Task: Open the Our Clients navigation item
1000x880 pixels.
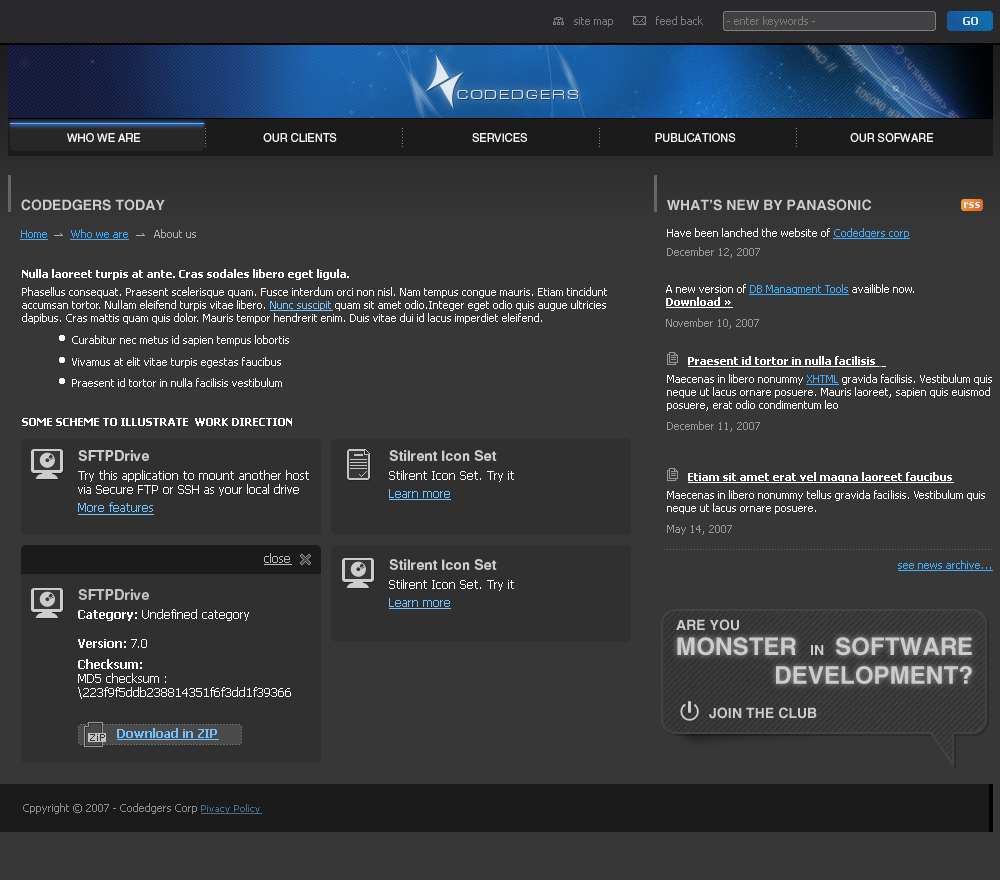Action: [300, 138]
